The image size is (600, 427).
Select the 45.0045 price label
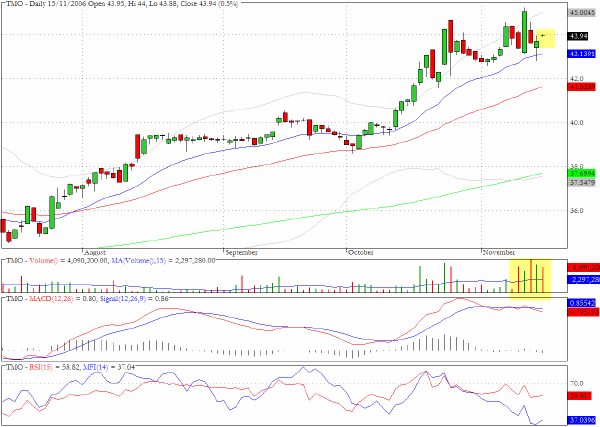(x=582, y=13)
